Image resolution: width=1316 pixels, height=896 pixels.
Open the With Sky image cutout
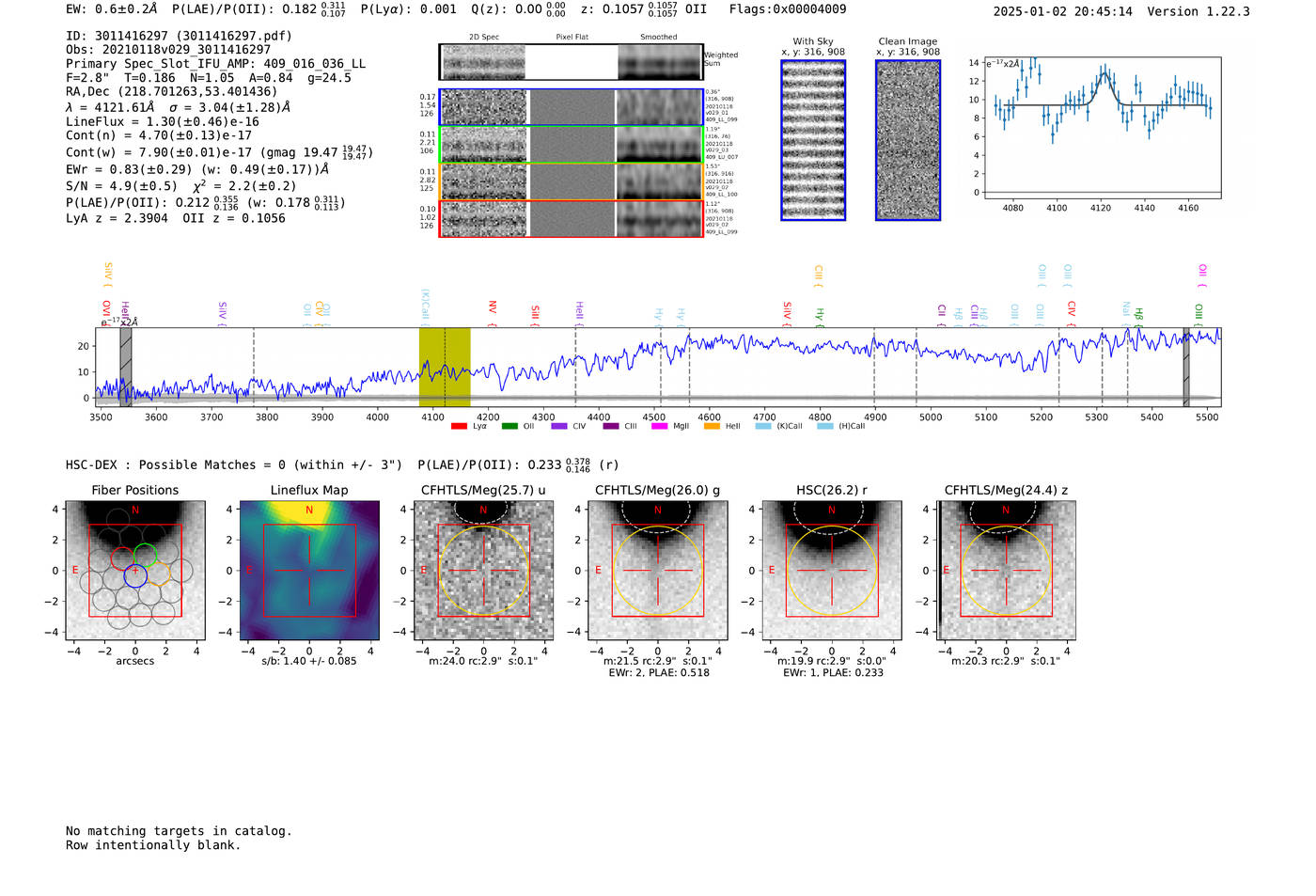(813, 140)
